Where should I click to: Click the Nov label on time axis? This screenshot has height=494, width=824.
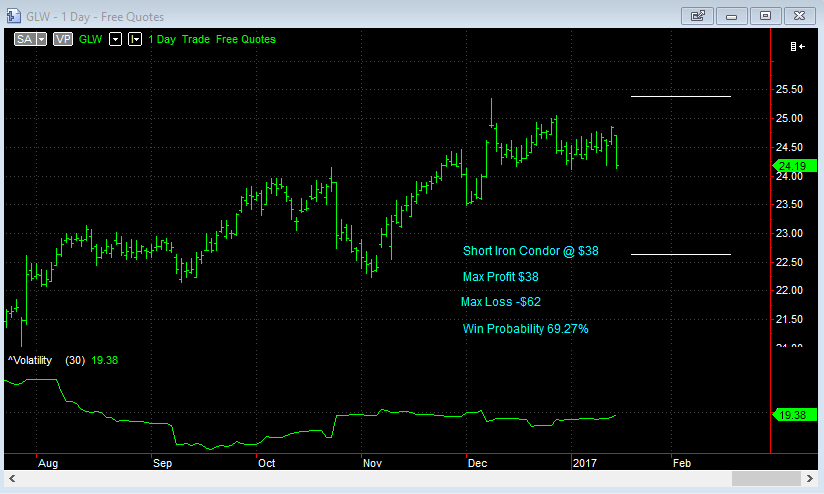[x=372, y=464]
